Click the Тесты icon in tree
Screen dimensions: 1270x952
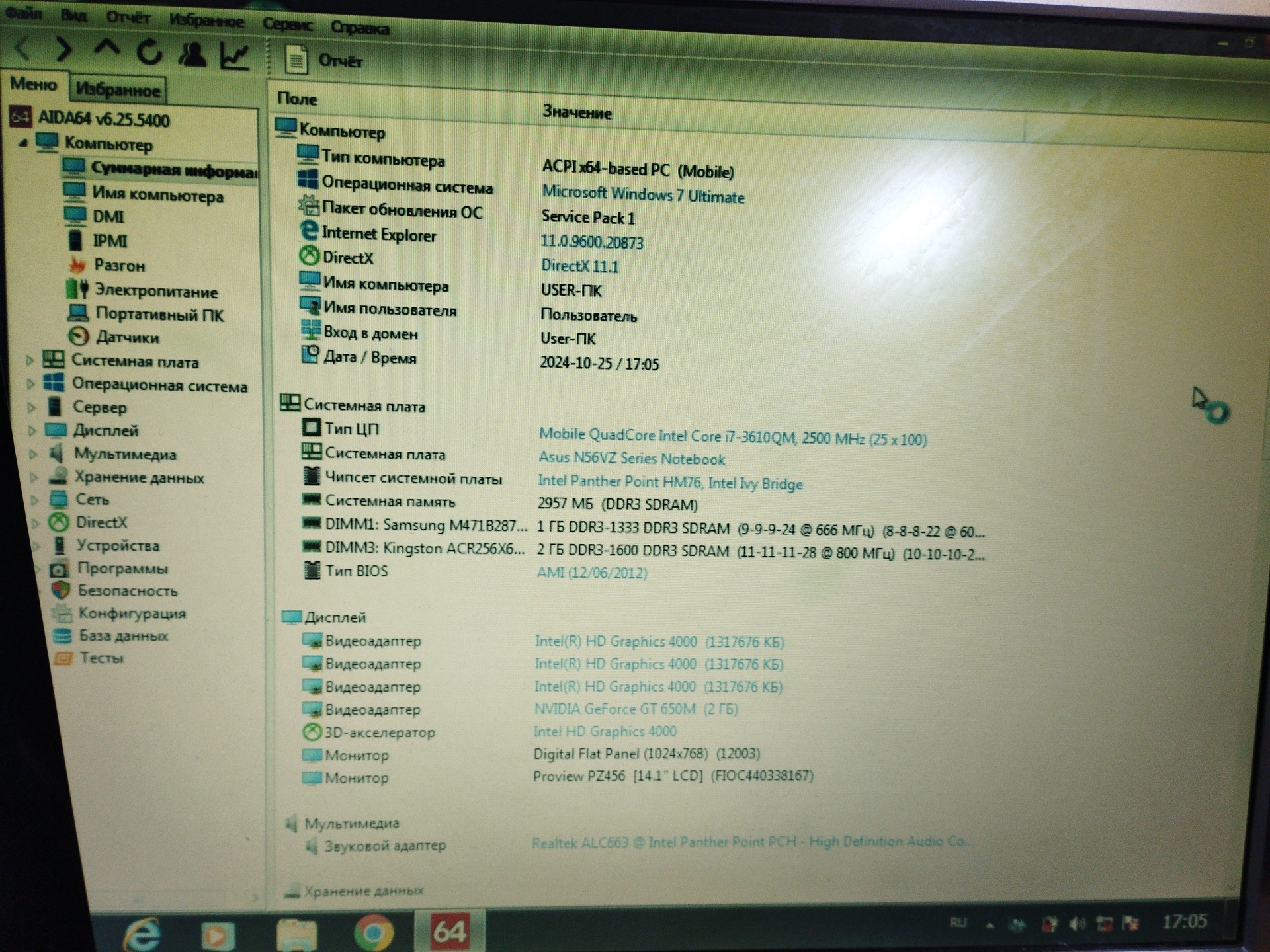tap(63, 658)
